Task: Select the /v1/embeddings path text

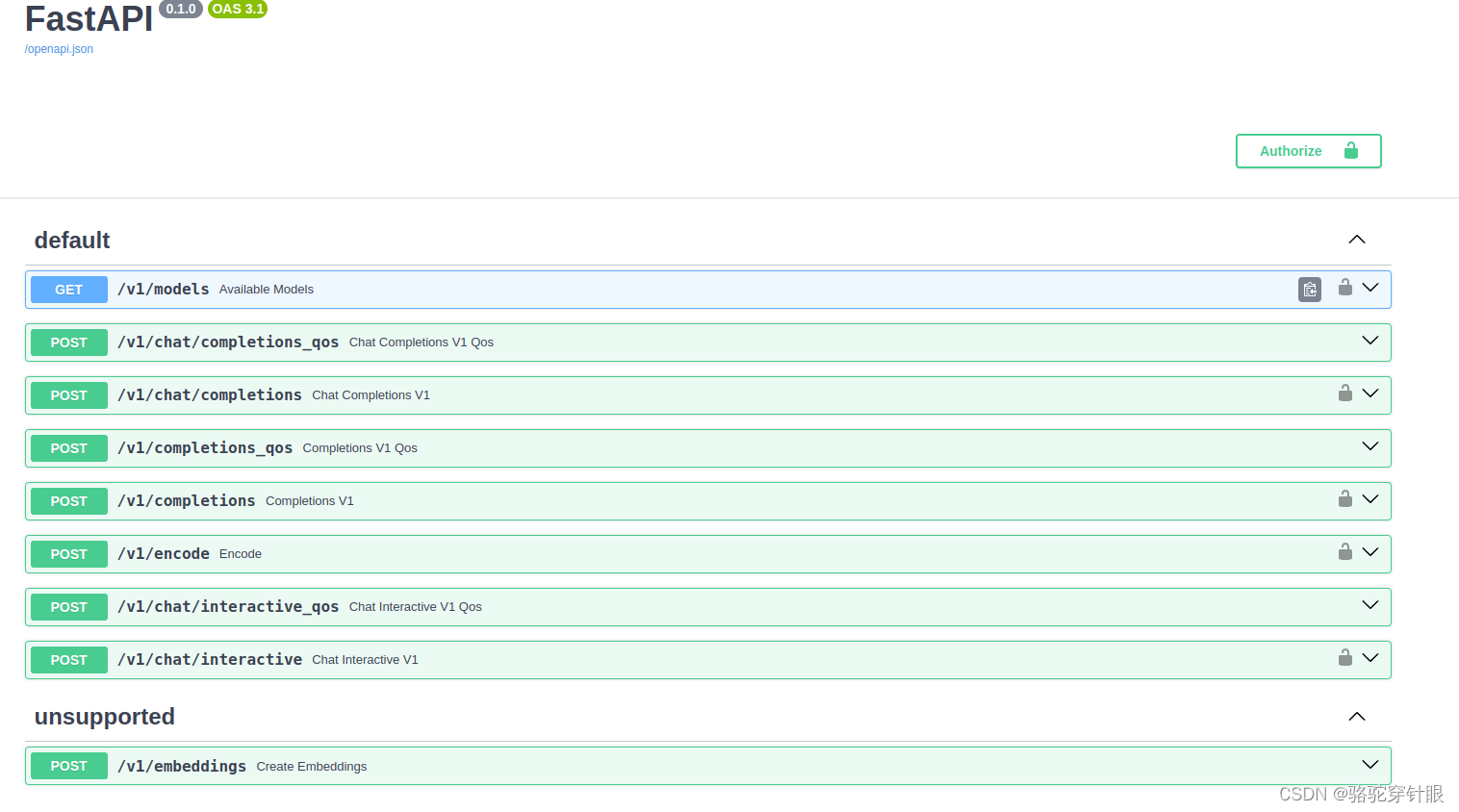Action: point(182,767)
